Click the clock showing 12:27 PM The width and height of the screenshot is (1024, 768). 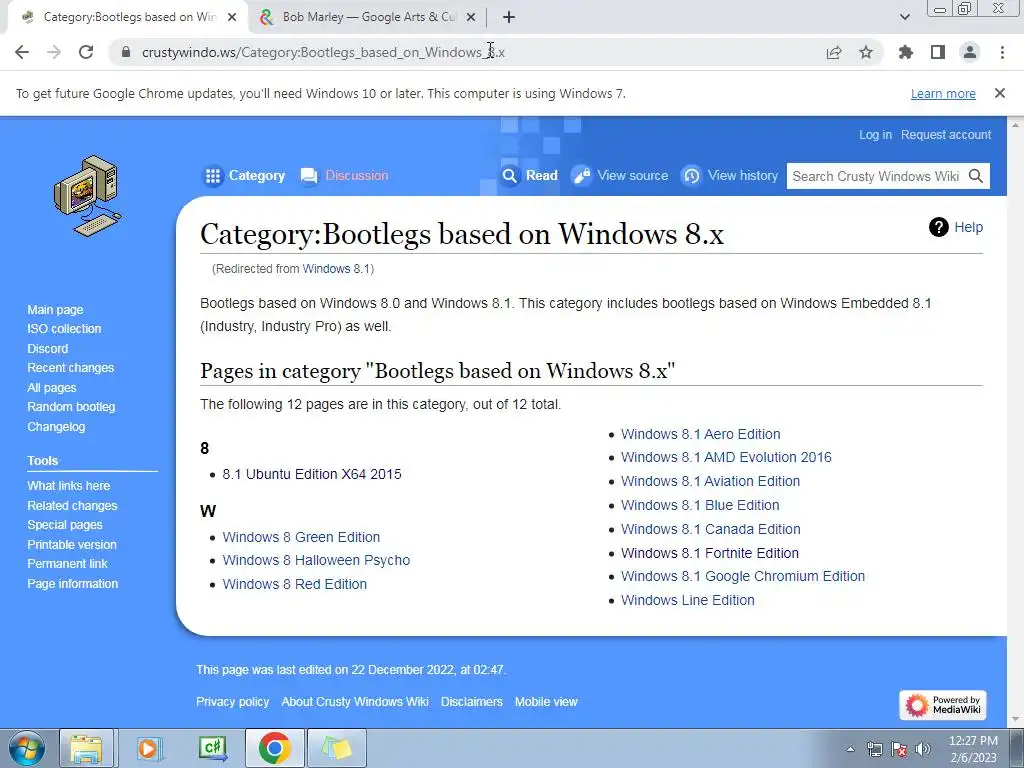(973, 741)
